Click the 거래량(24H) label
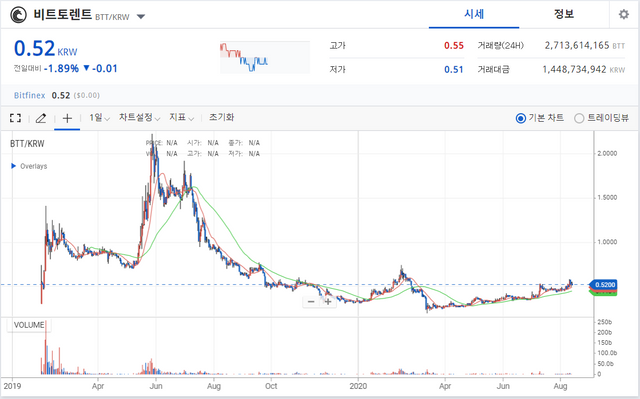Screen dimensions: 640x399 [x=500, y=46]
